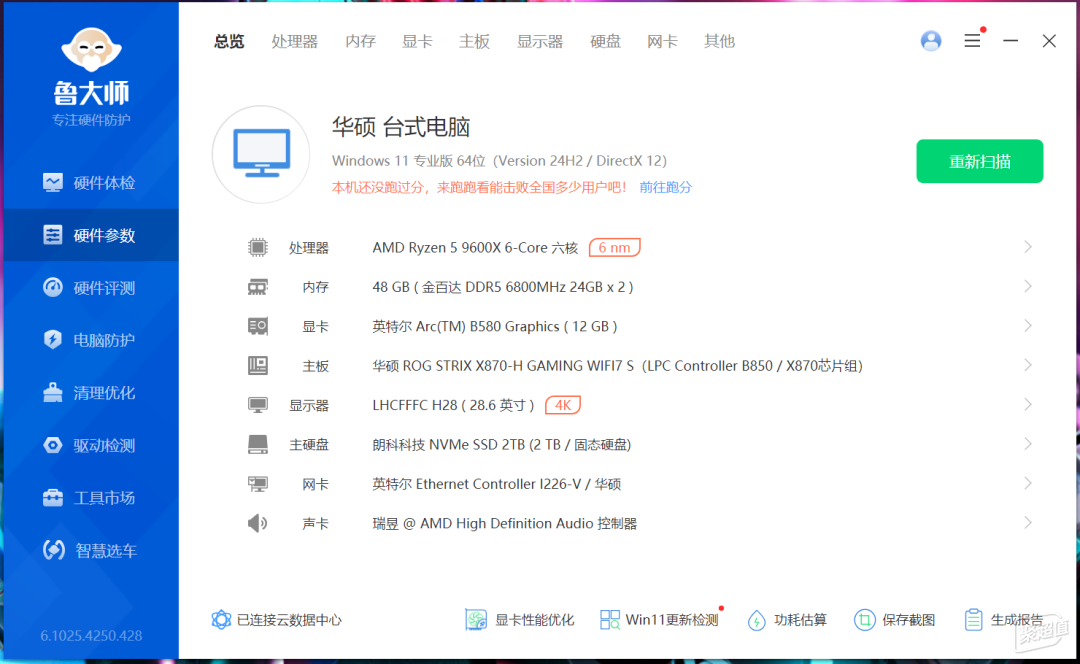Open the 工具市场 toolbox icon

tap(52, 497)
